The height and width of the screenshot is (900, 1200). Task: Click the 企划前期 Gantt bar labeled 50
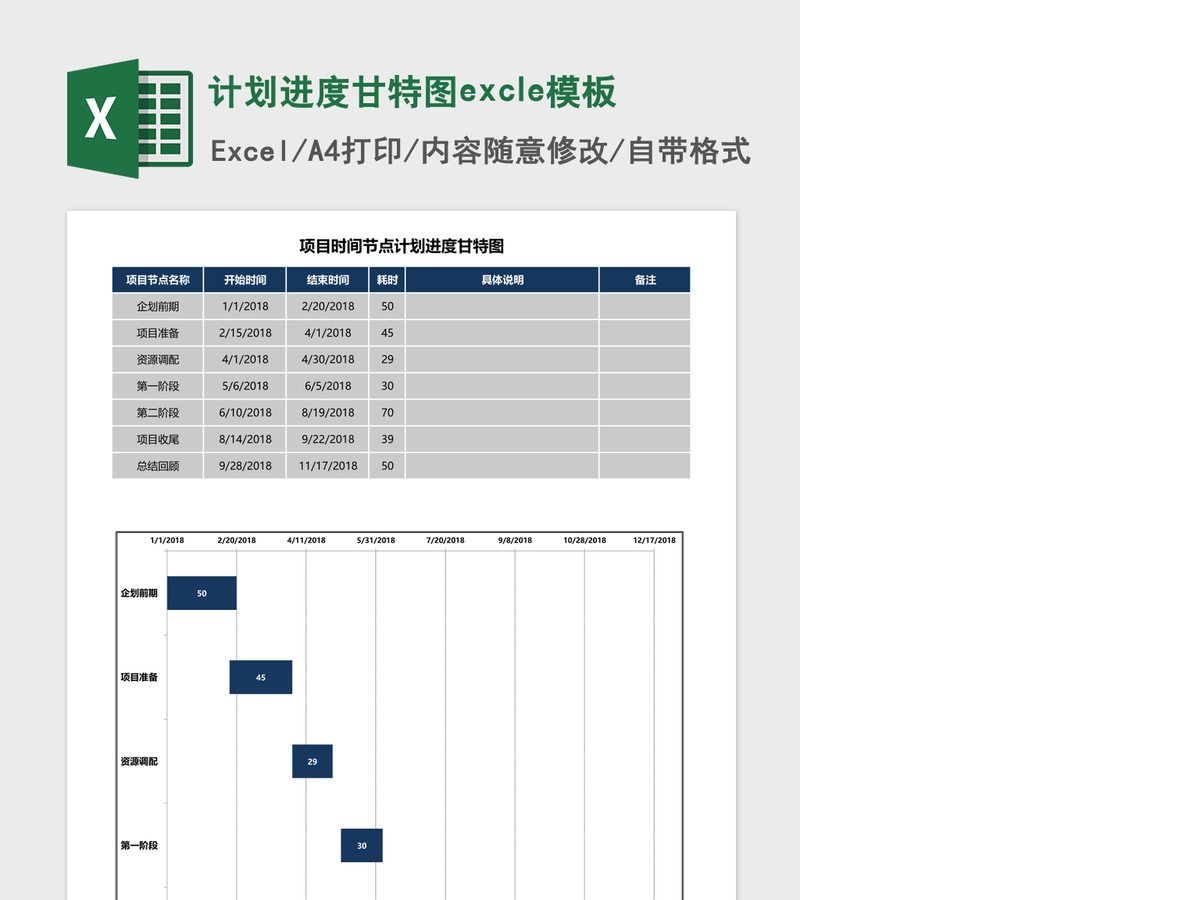coord(202,593)
